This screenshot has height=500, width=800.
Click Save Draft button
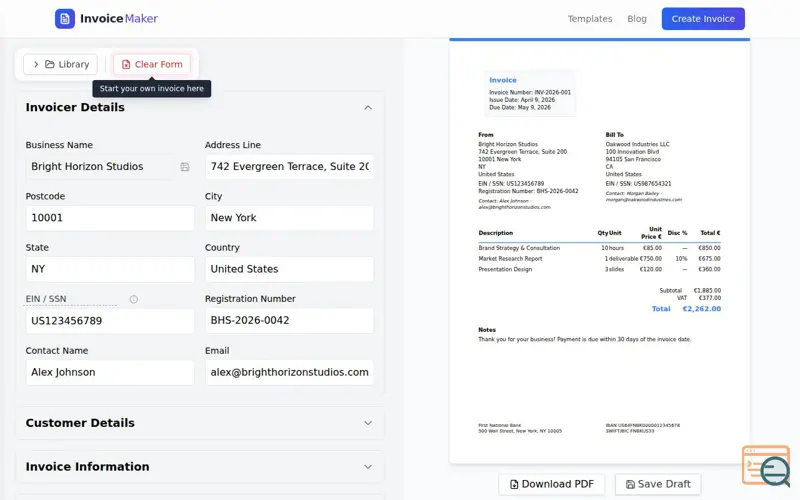[x=658, y=484]
